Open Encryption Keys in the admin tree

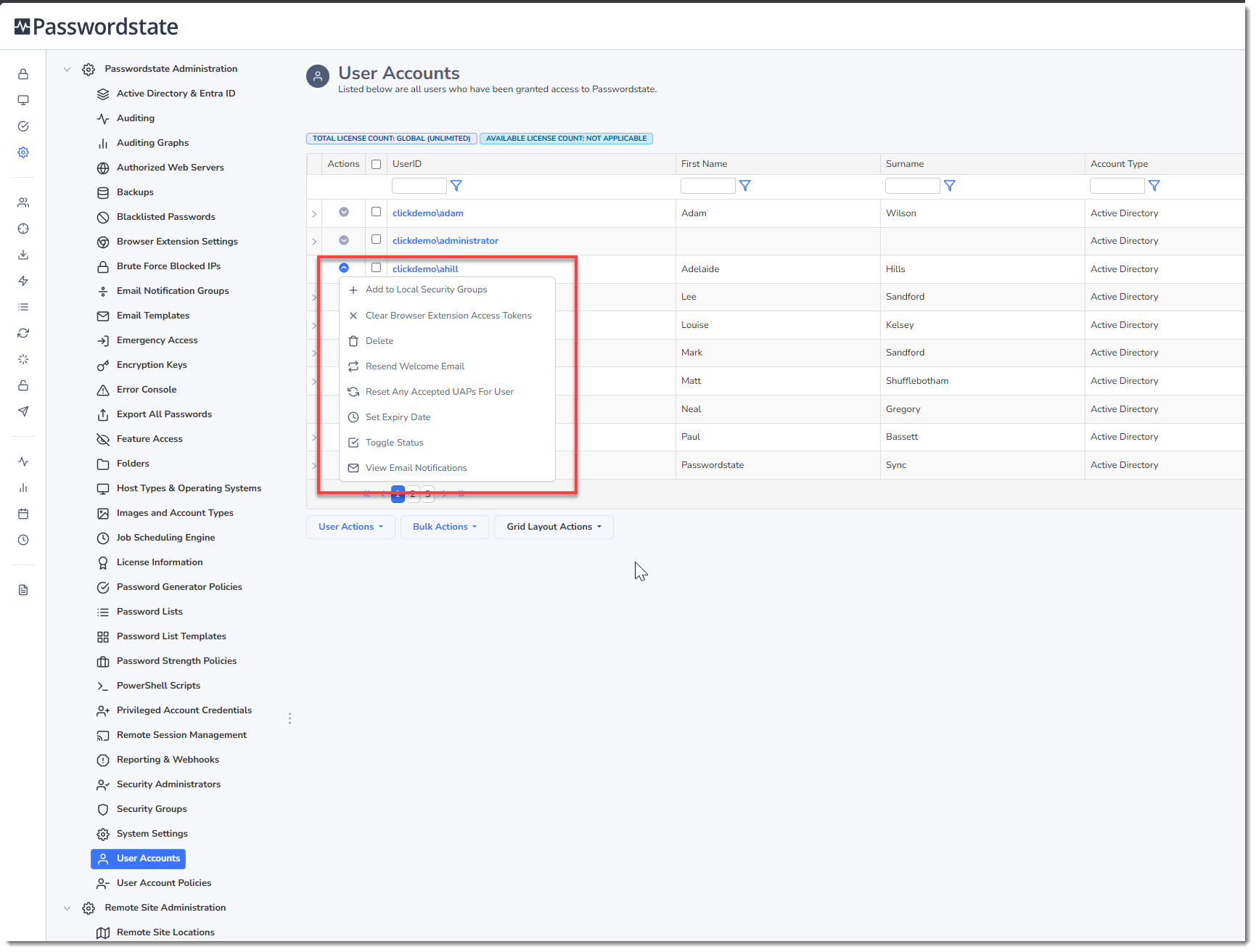click(x=152, y=365)
